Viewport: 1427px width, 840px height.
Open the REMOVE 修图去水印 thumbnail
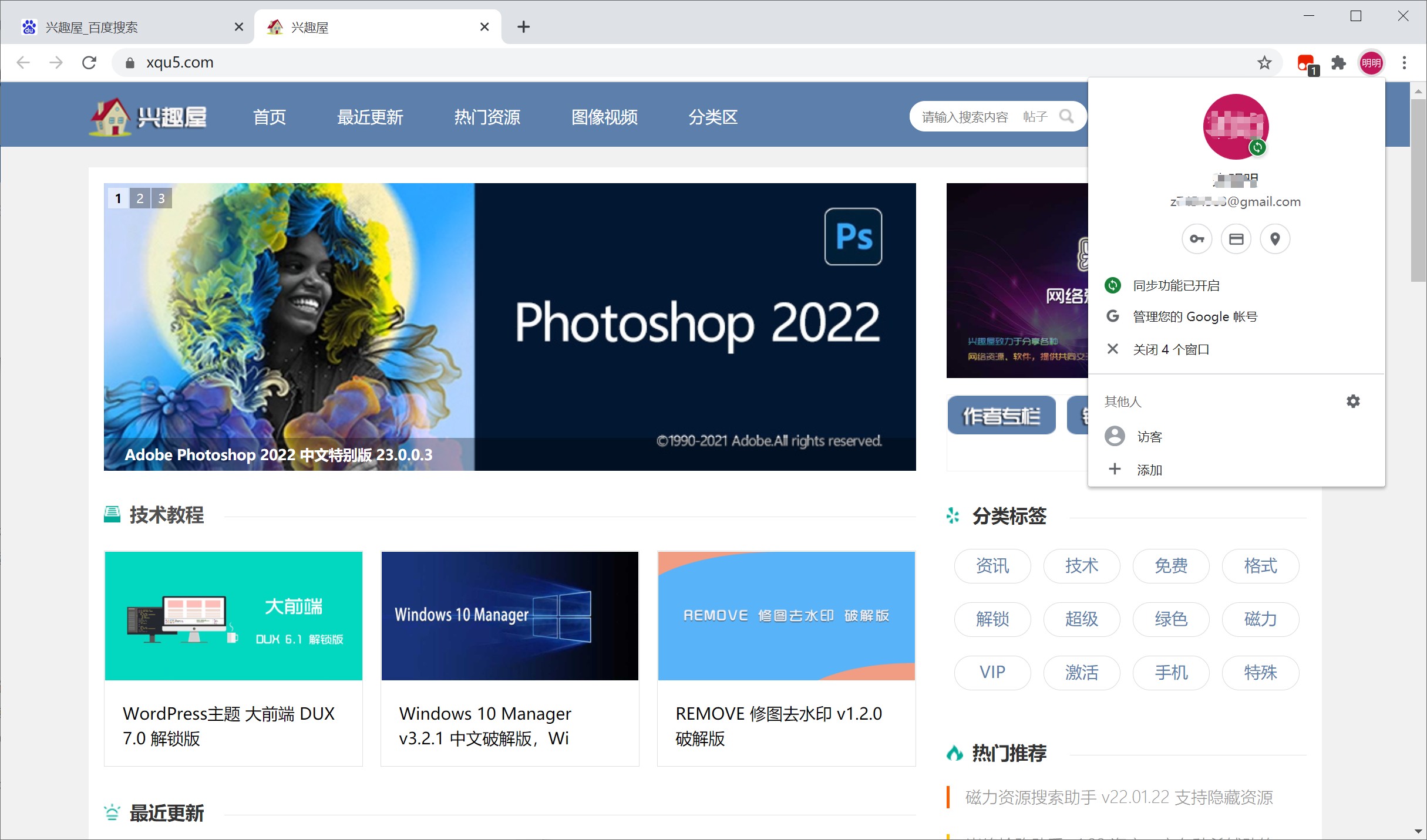coord(786,616)
